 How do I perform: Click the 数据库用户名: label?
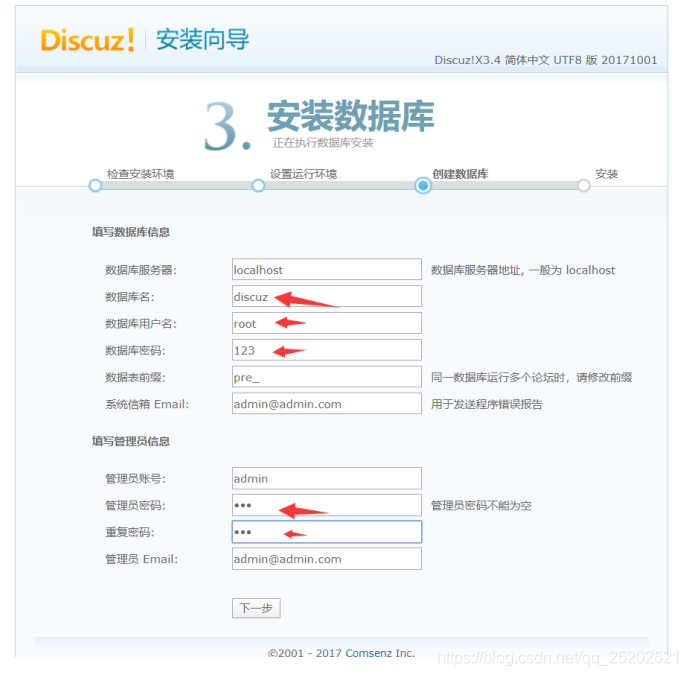[141, 324]
